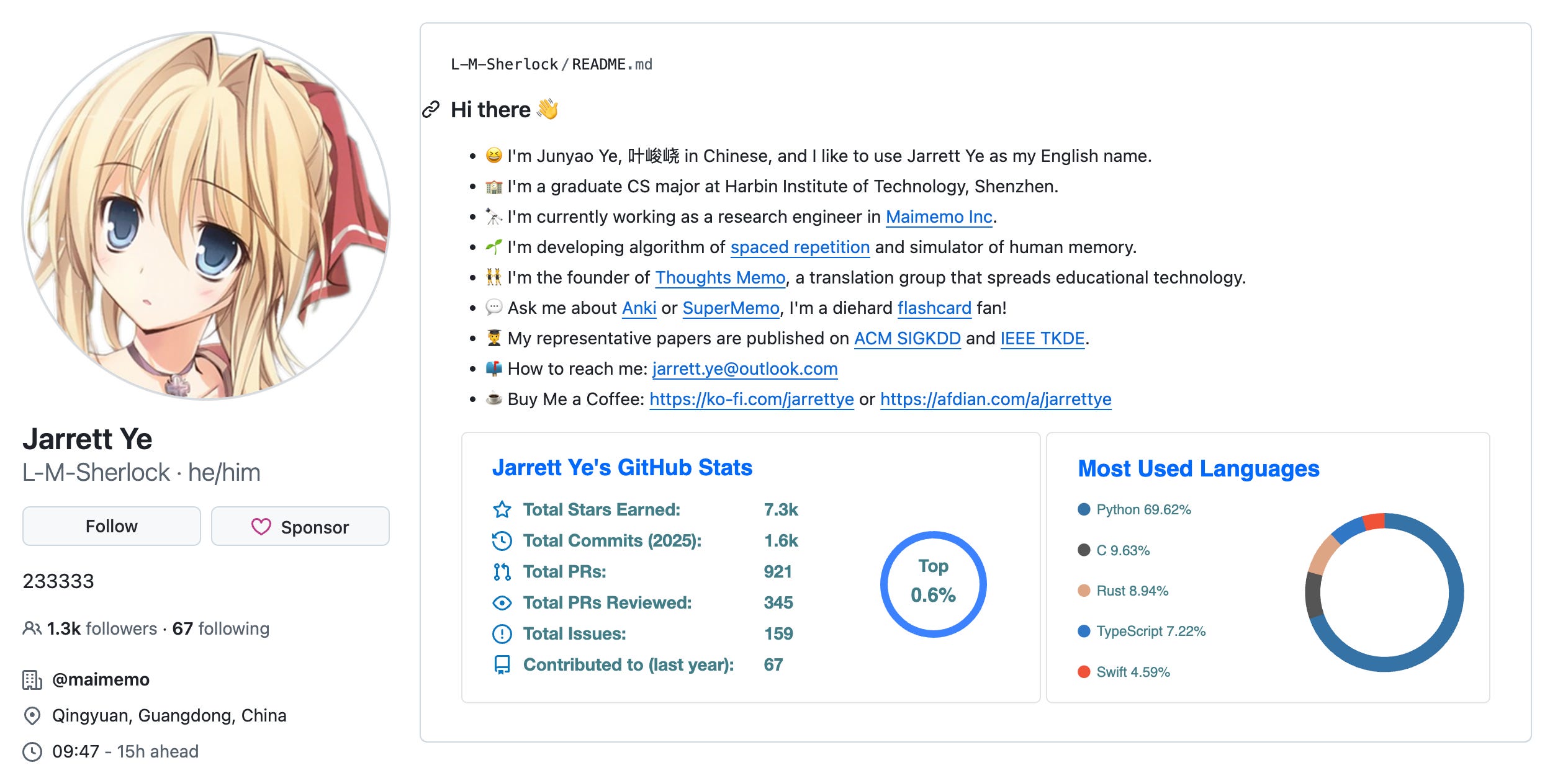Image resolution: width=1568 pixels, height=773 pixels.
Task: Open the @maimemo organization link
Action: click(101, 679)
